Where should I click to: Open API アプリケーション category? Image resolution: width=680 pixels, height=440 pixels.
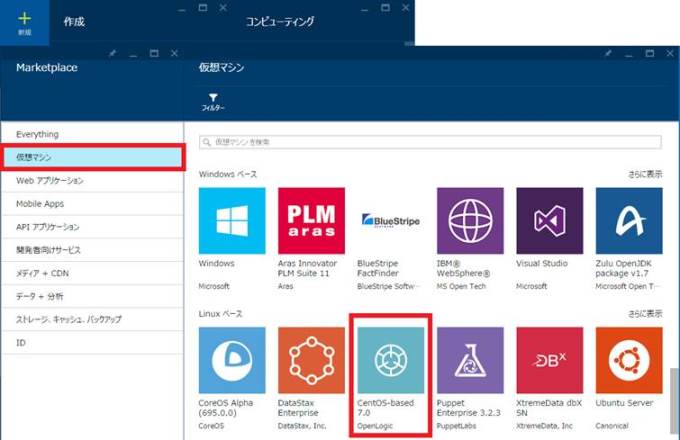(x=92, y=227)
